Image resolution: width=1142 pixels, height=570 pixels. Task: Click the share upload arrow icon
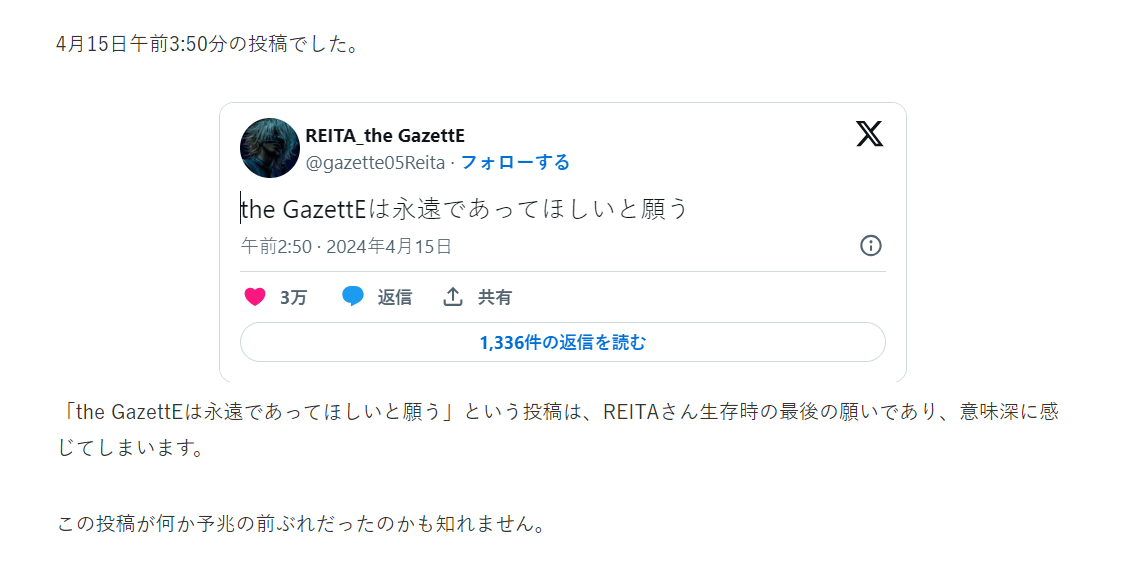click(x=453, y=297)
